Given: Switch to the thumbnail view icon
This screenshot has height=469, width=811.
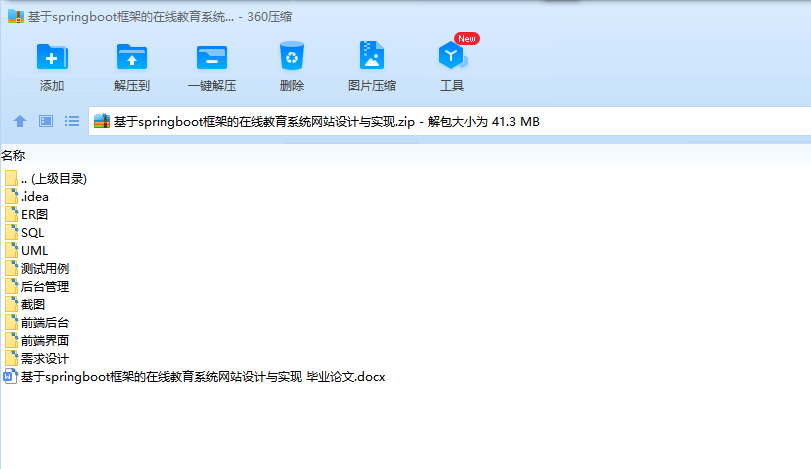Looking at the screenshot, I should click(x=46, y=122).
